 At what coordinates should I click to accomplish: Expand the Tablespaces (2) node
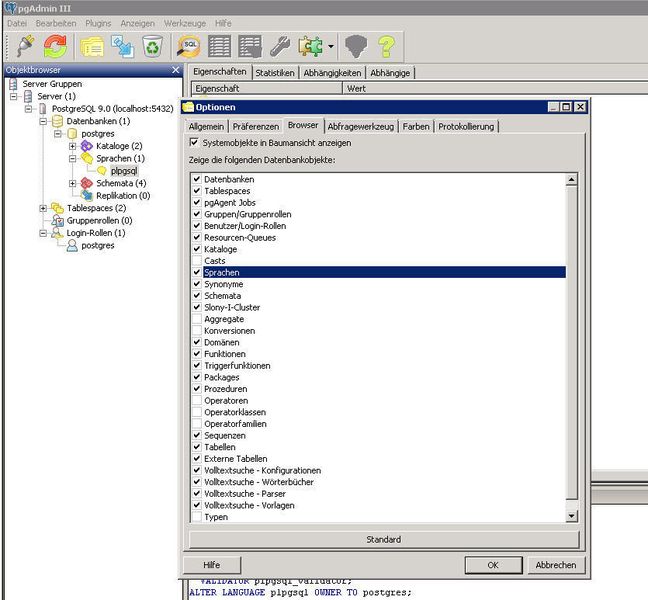coord(43,208)
